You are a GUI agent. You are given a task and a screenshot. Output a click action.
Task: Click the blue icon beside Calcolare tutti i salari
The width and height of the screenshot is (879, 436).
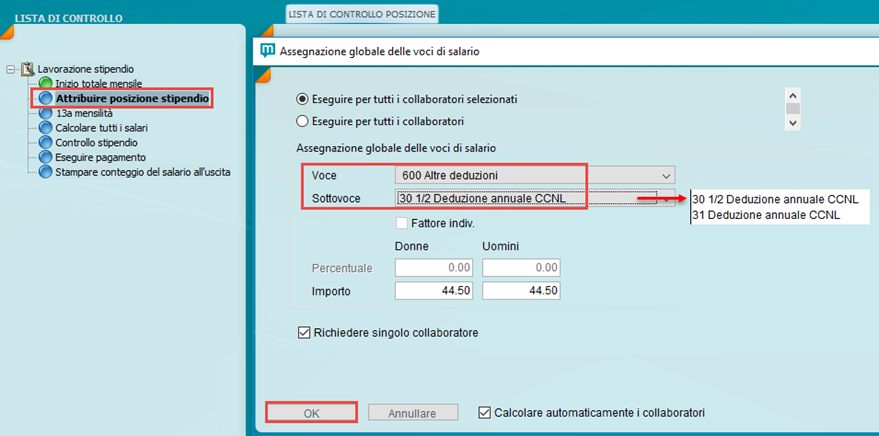coord(45,128)
